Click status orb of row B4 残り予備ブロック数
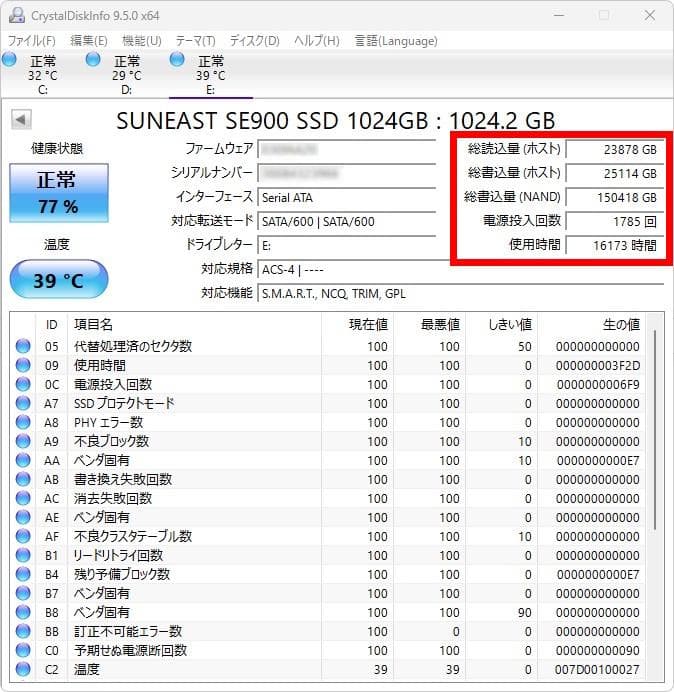The image size is (674, 692). click(x=23, y=574)
